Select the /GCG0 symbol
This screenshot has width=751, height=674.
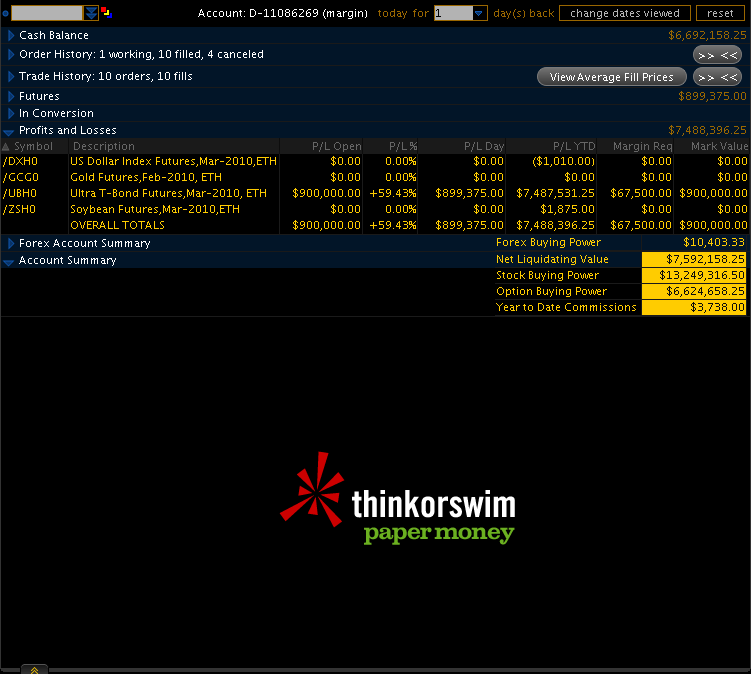pos(21,177)
